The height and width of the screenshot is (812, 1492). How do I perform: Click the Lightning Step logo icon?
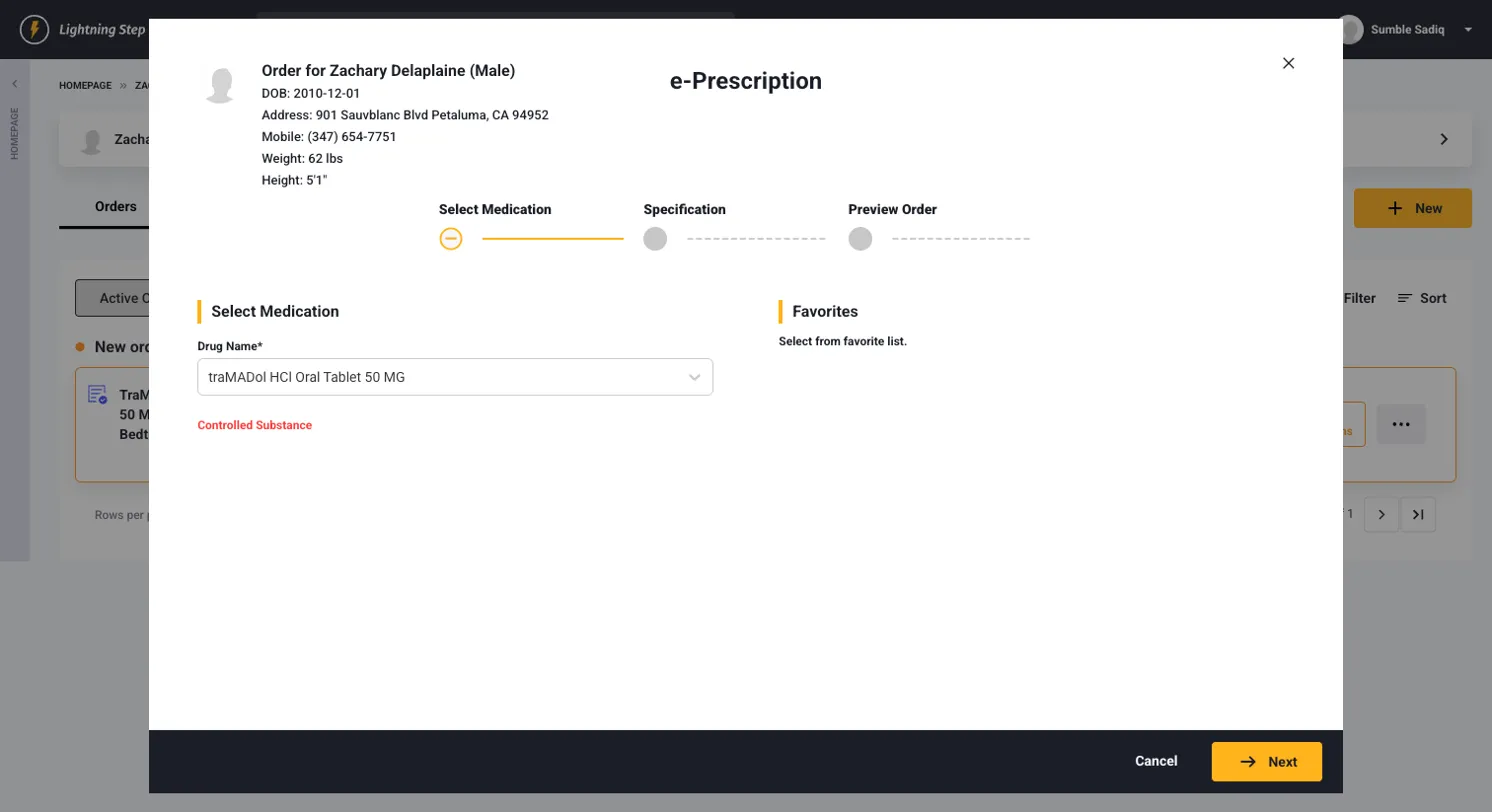click(x=35, y=29)
